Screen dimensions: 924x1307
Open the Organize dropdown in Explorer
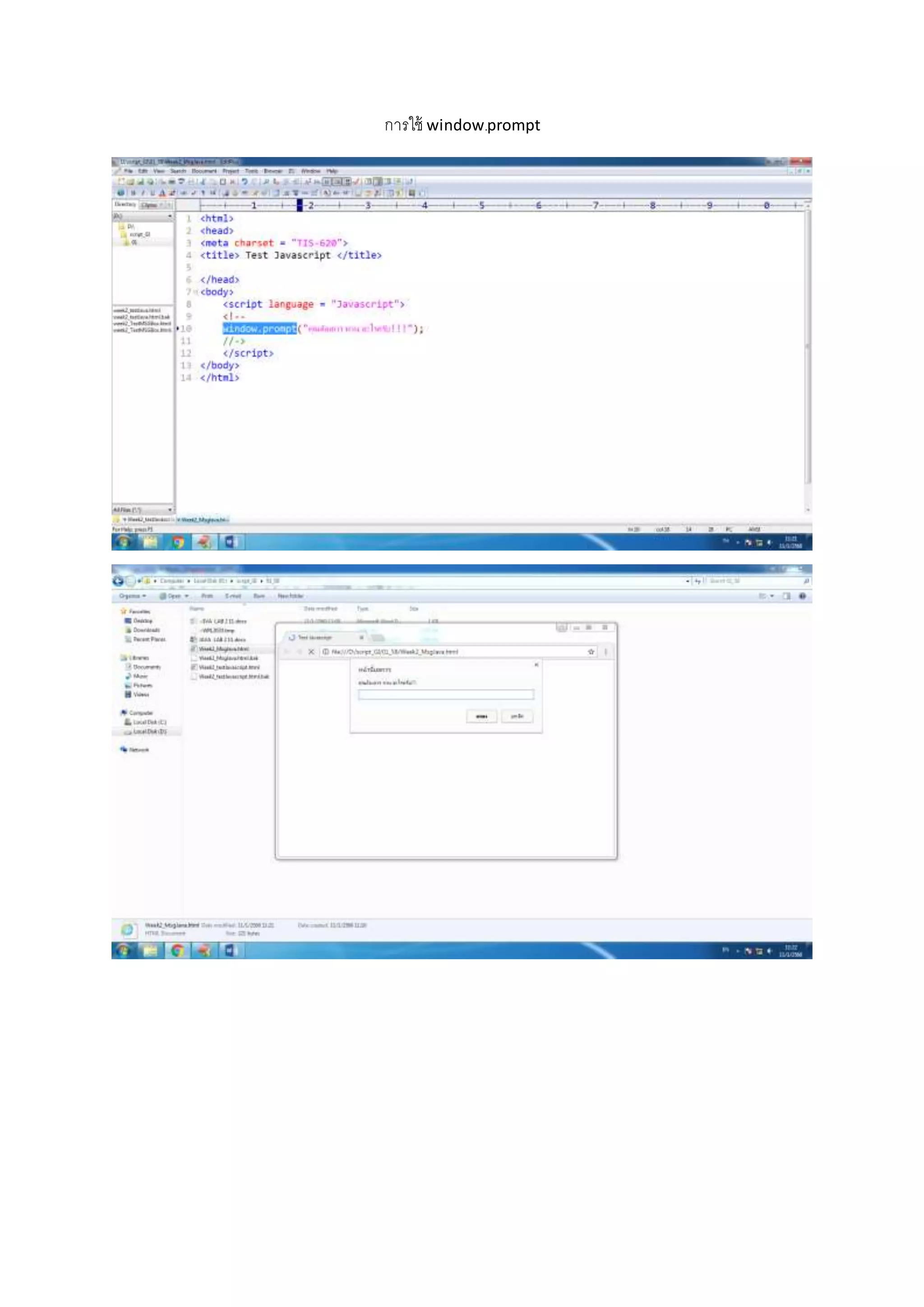click(x=133, y=596)
